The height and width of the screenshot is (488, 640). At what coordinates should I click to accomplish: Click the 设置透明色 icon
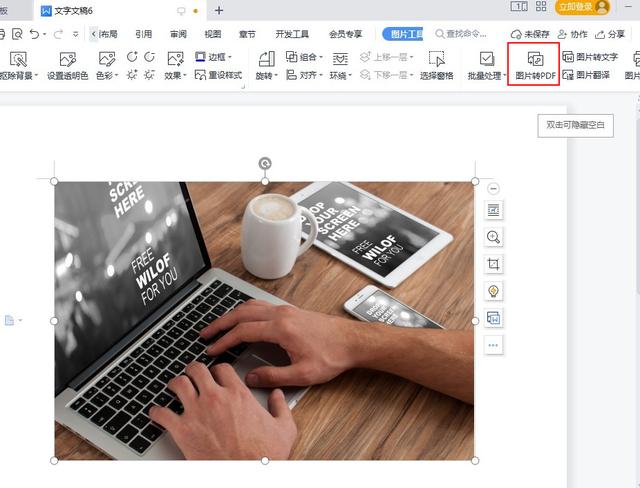67,60
